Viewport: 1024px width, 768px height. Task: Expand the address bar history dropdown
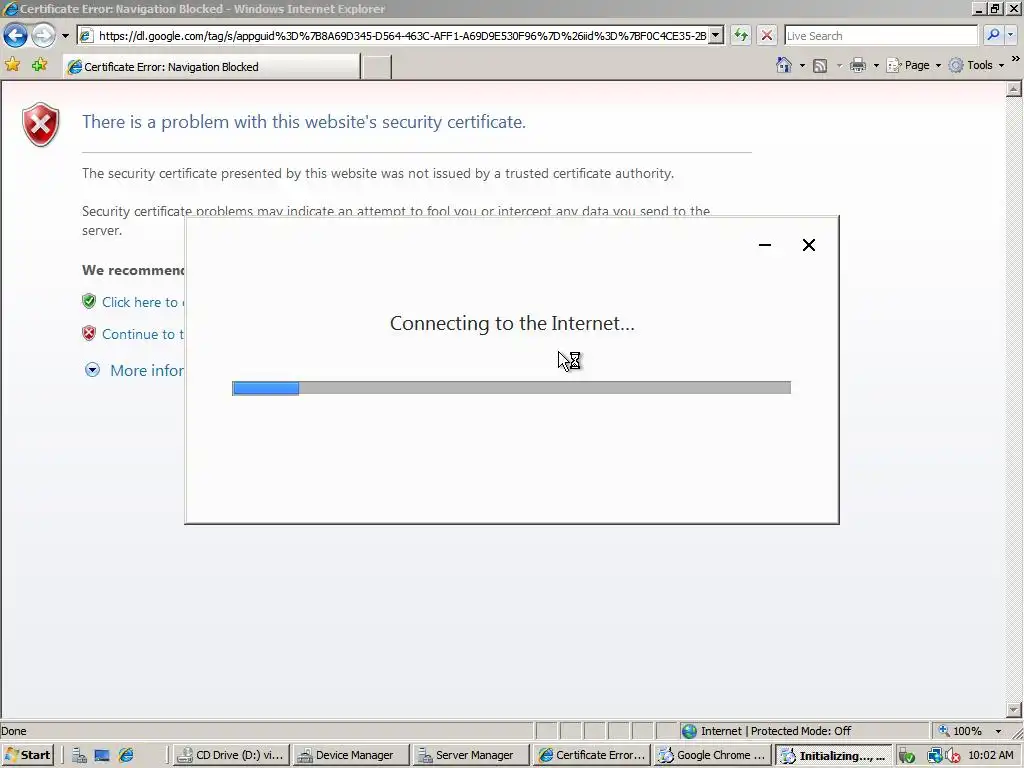pos(716,35)
